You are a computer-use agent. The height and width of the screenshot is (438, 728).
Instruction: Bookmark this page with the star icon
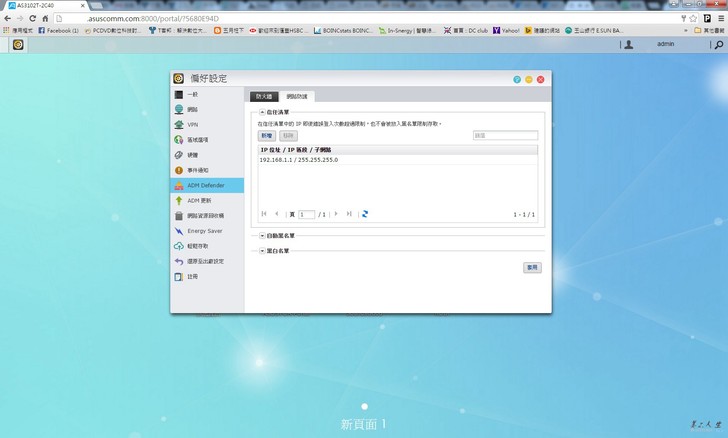693,19
